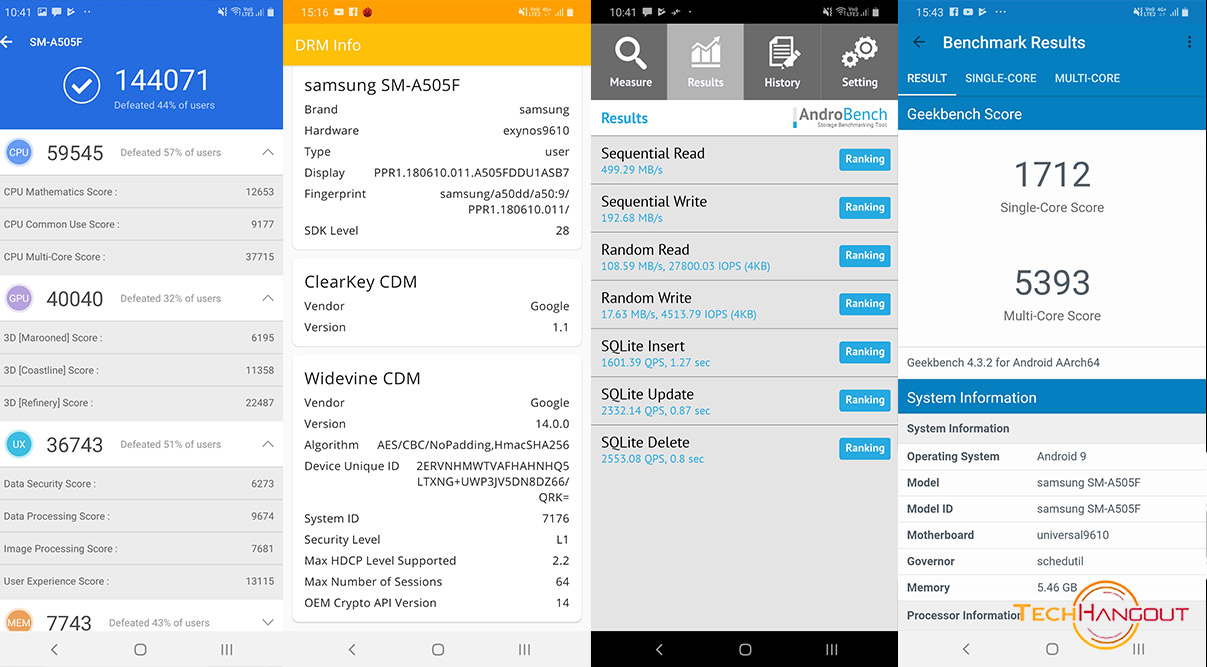The width and height of the screenshot is (1207, 667).
Task: Open the Geekbench three-dot overflow menu
Action: coord(1189,42)
